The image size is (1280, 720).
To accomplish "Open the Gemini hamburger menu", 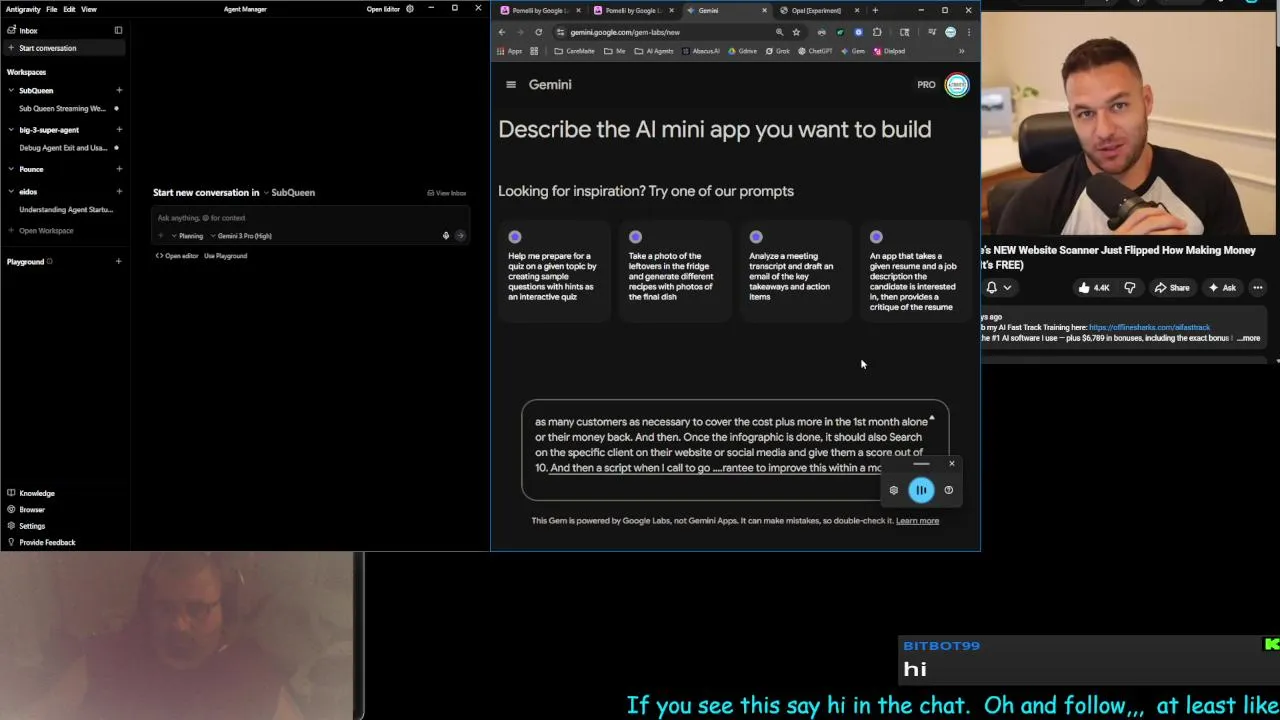I will (x=511, y=85).
